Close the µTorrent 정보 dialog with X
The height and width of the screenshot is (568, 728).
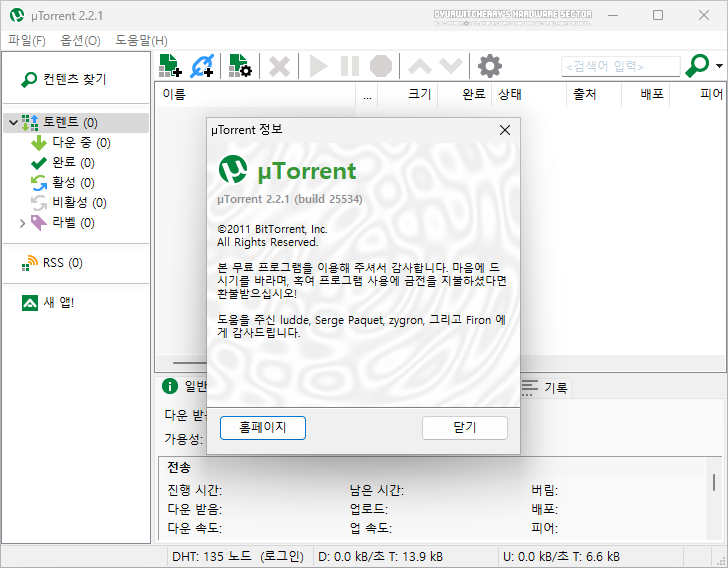coord(505,130)
